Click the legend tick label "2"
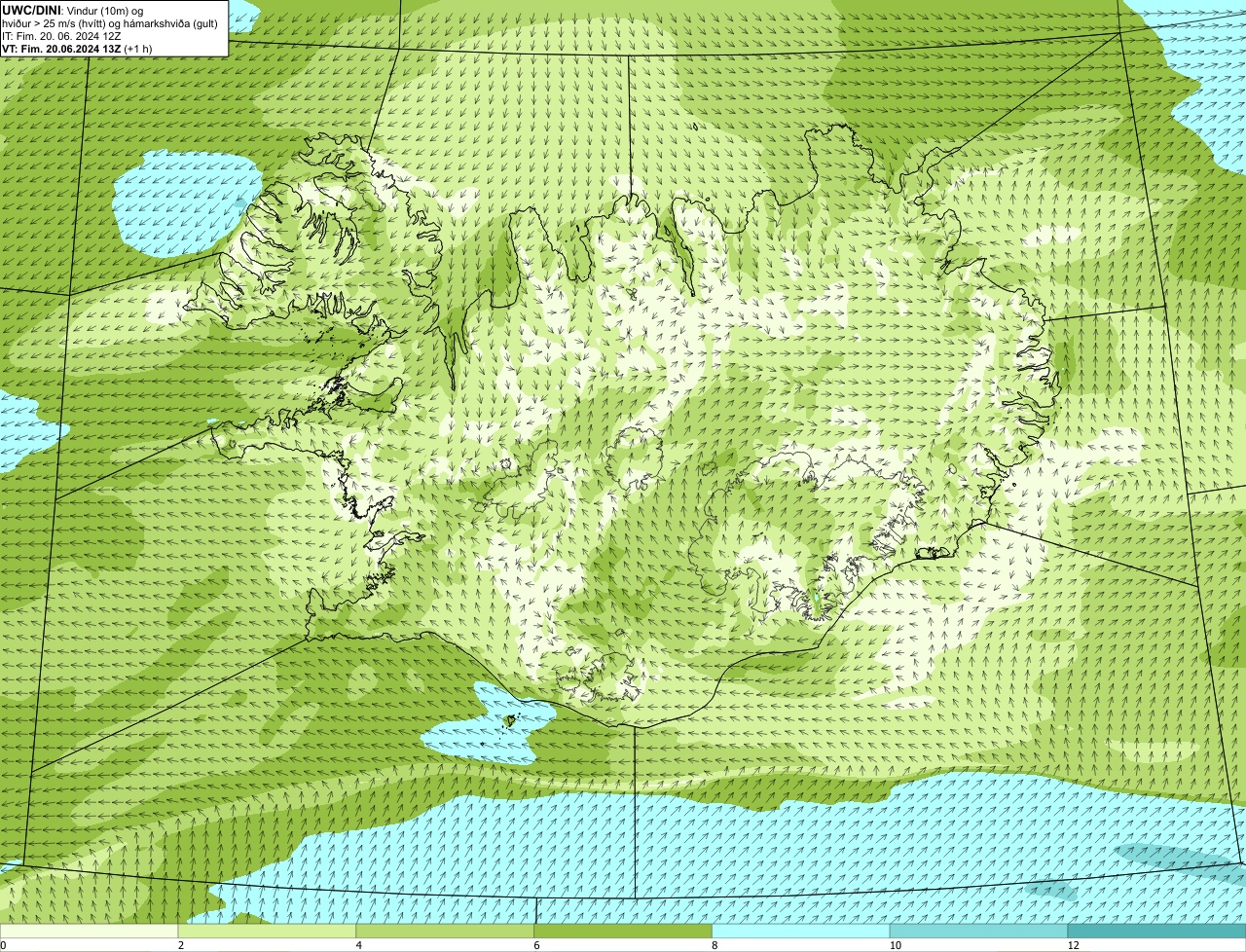1246x952 pixels. coord(180,945)
